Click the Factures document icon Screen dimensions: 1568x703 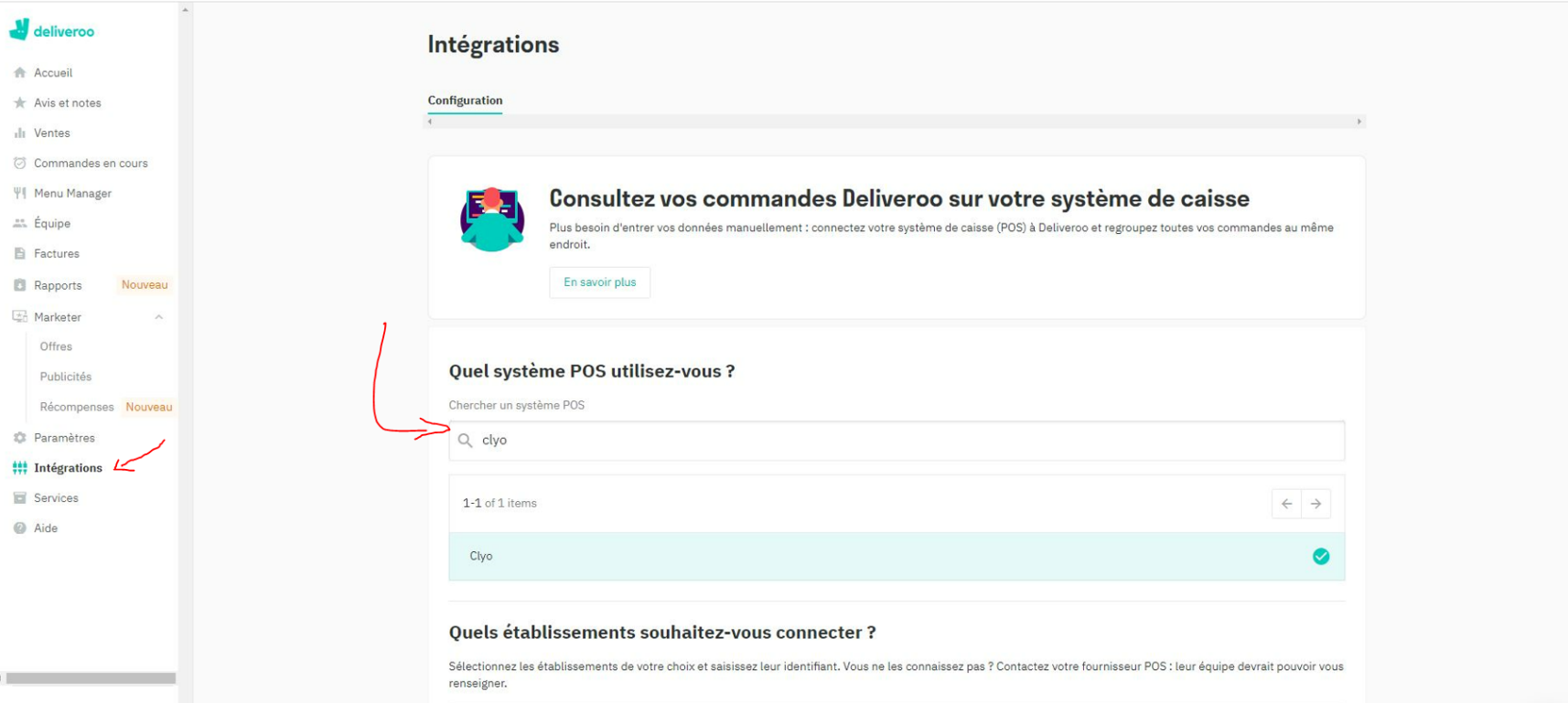point(19,253)
